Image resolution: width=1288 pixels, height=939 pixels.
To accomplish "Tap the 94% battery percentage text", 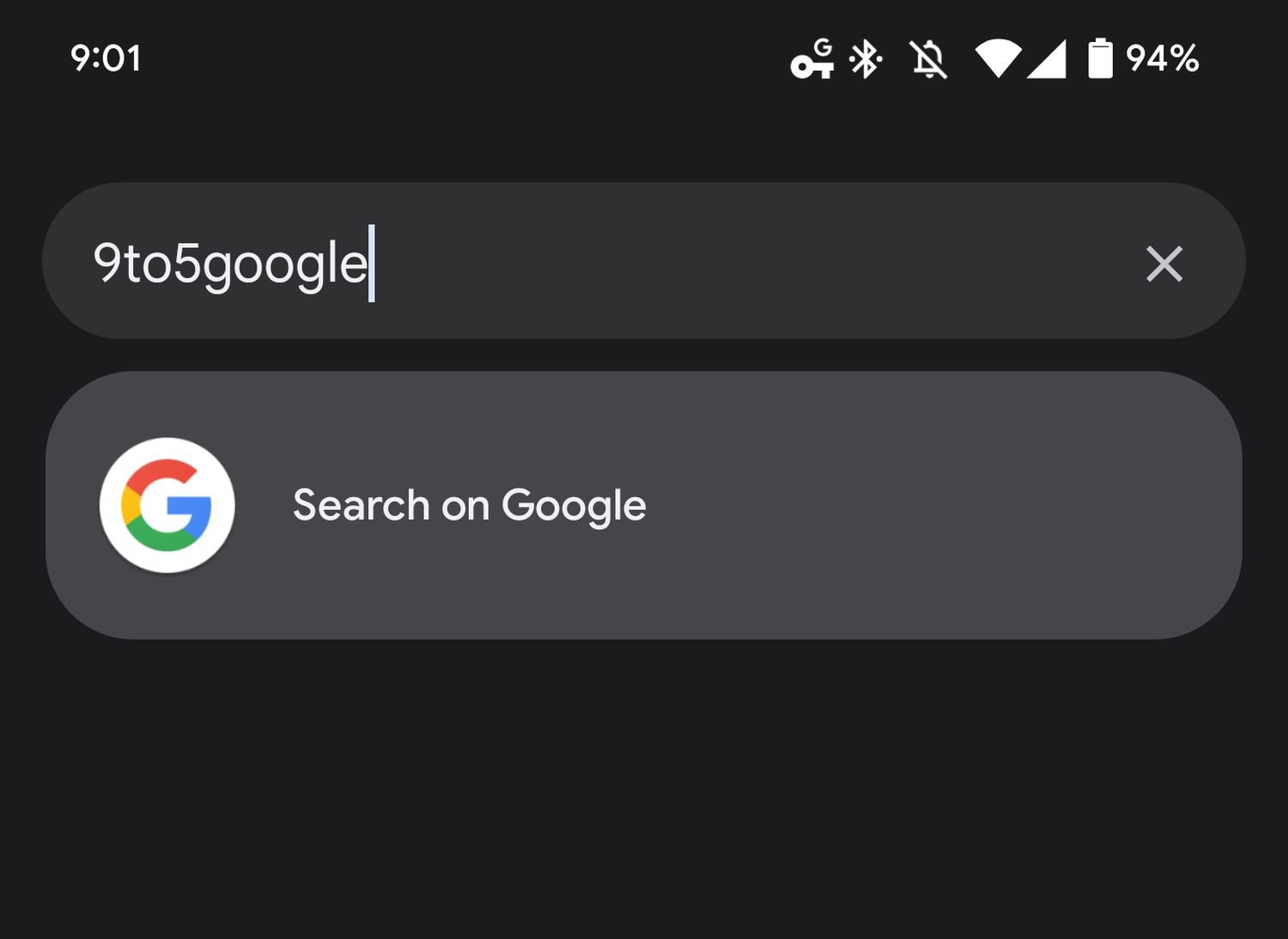I will (x=1162, y=59).
